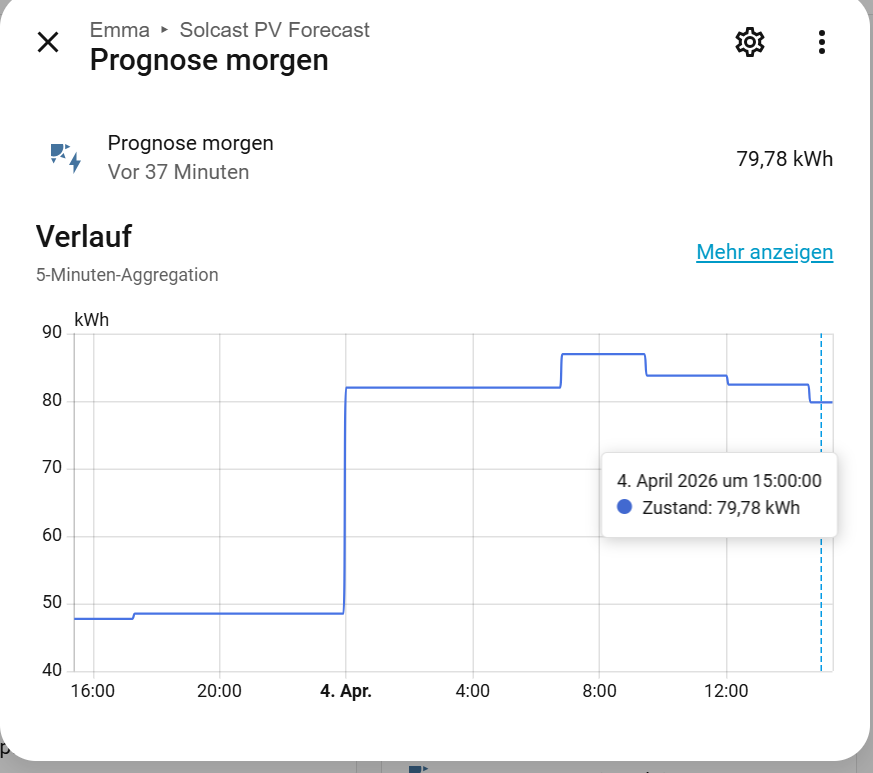Click the blue Zustand series dot in tooltip
Screen dimensions: 873x773
624,507
